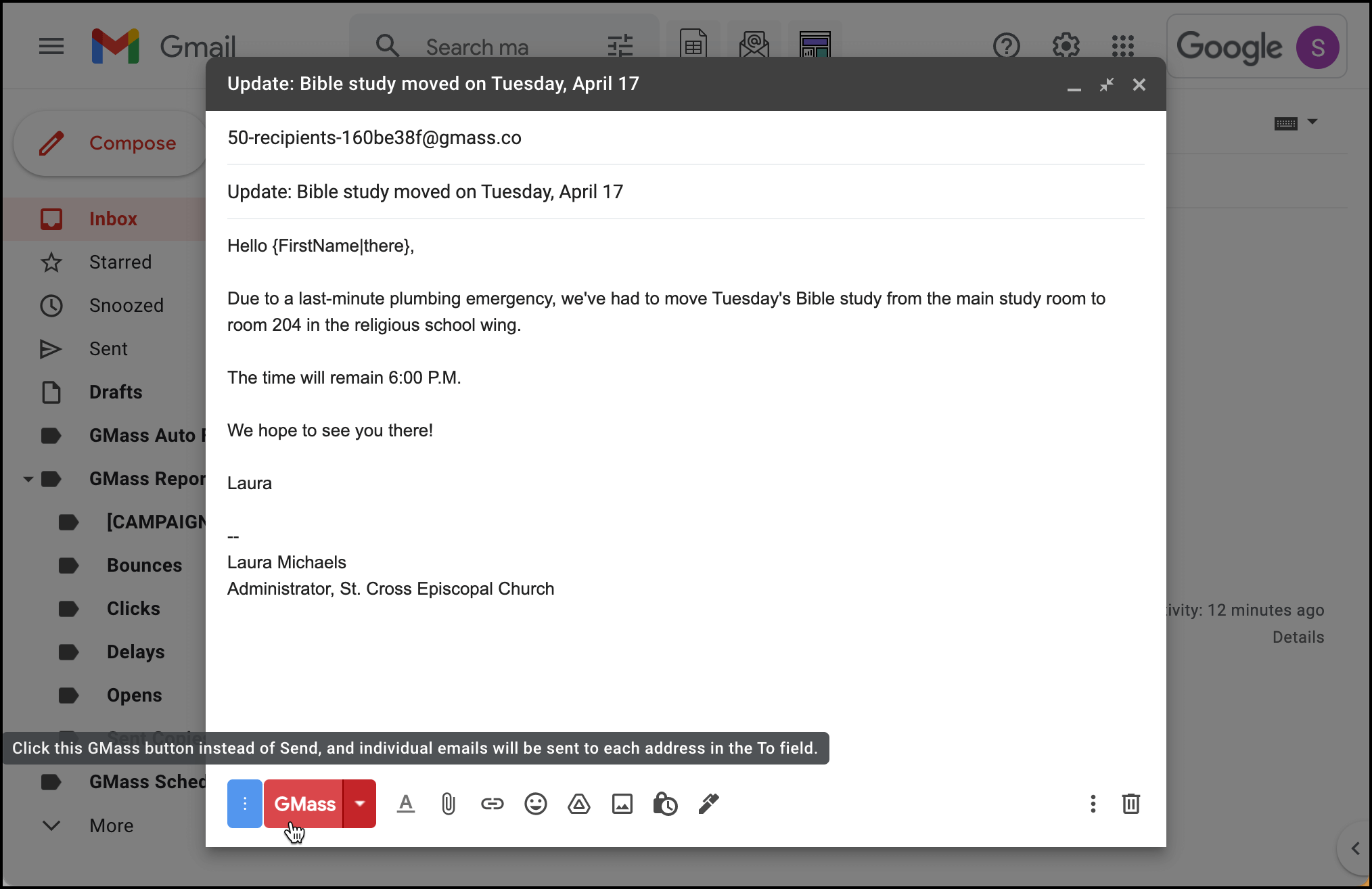Open the main menu hamburger icon
The width and height of the screenshot is (1372, 889).
tap(51, 47)
